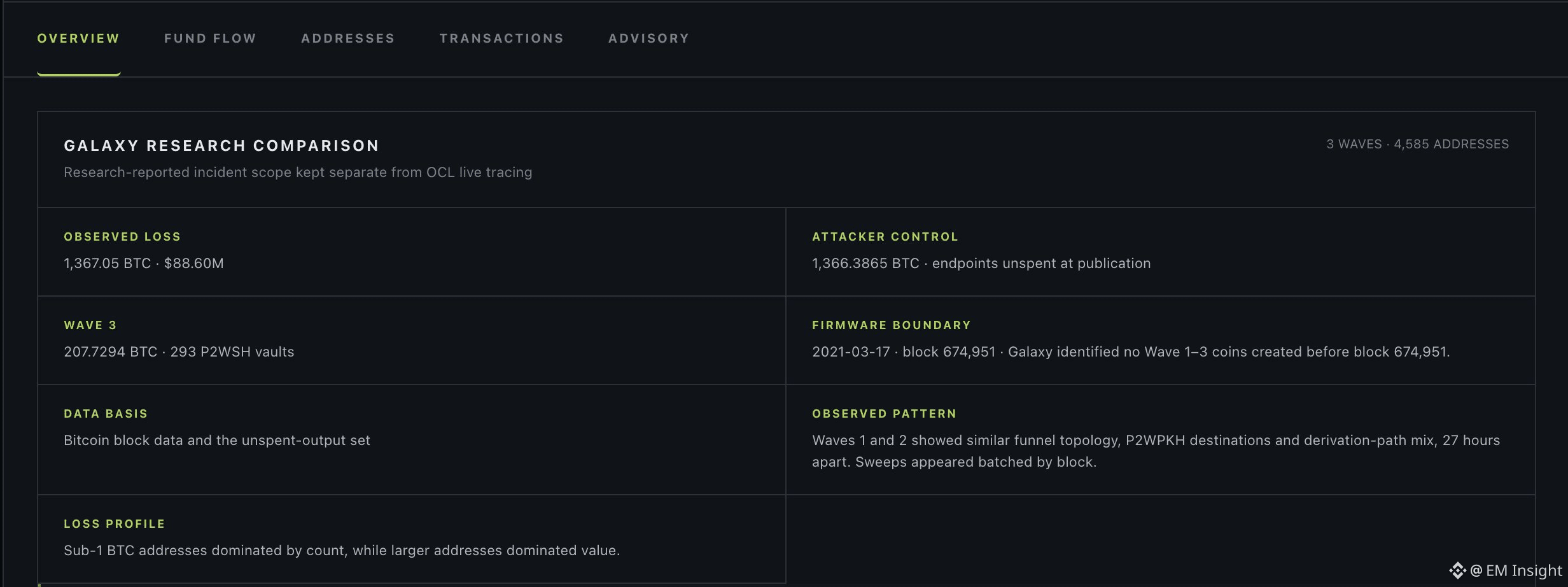
Task: Open the Wave 3 card
Action: [412, 340]
